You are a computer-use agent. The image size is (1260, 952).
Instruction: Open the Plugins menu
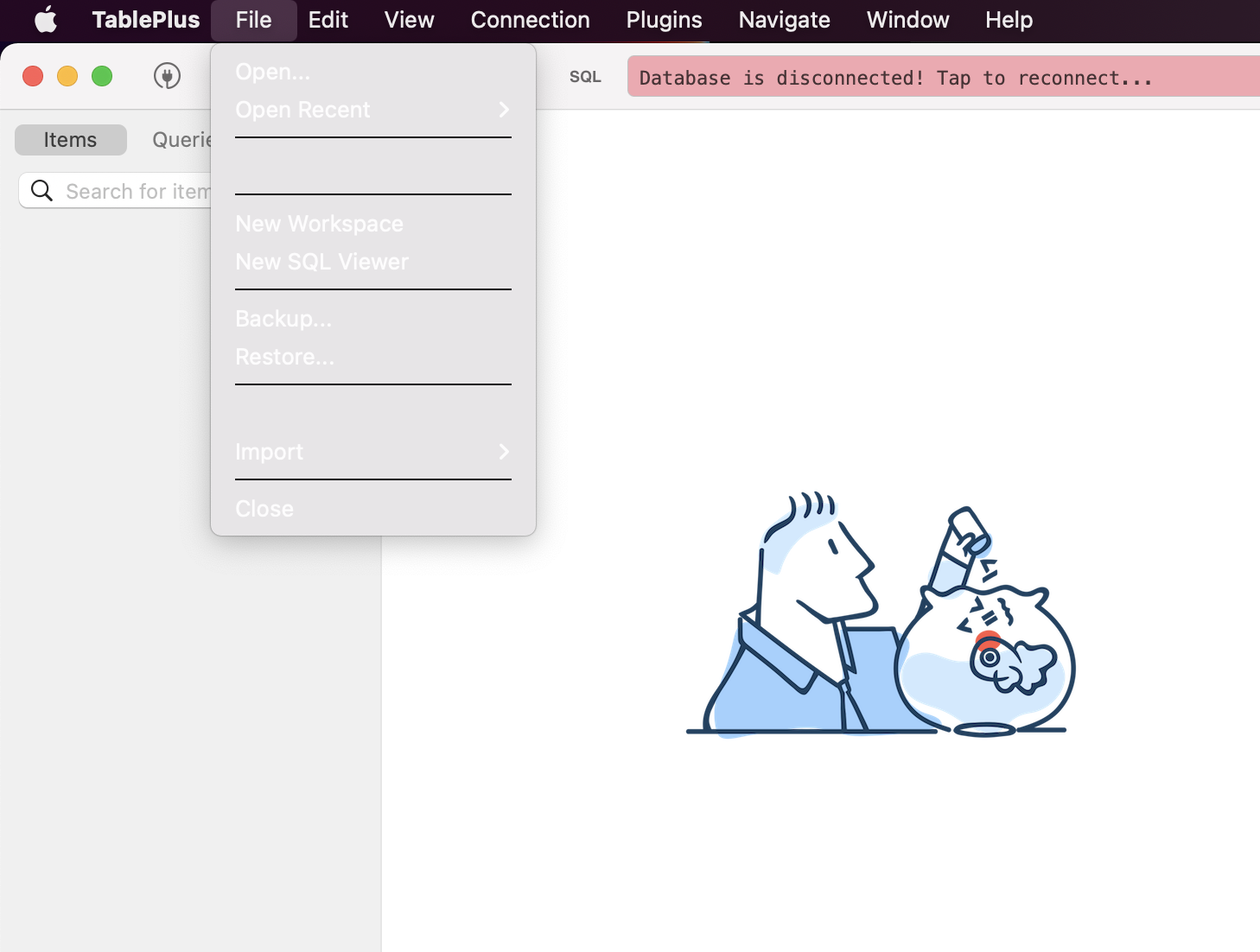664,20
